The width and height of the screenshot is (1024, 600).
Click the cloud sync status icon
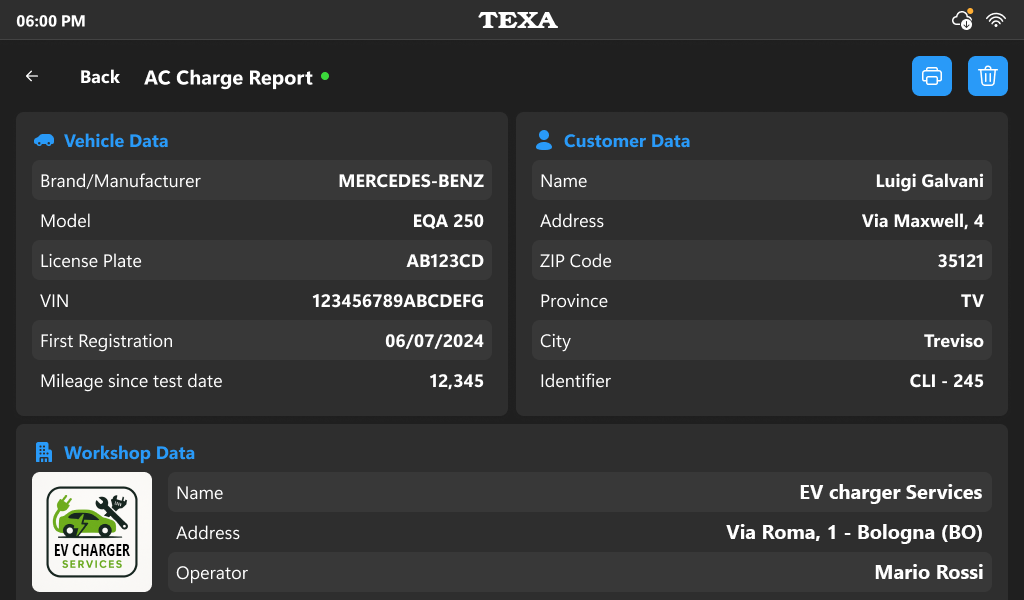[962, 20]
